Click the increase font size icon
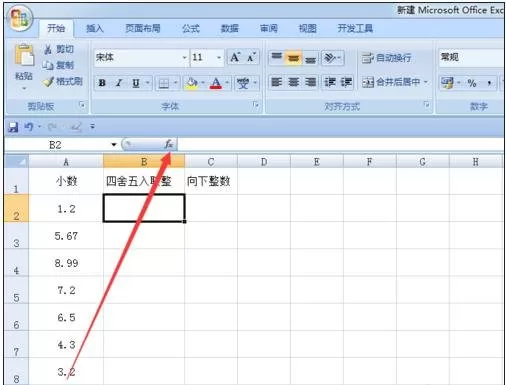This screenshot has width=506, height=385. [235, 57]
